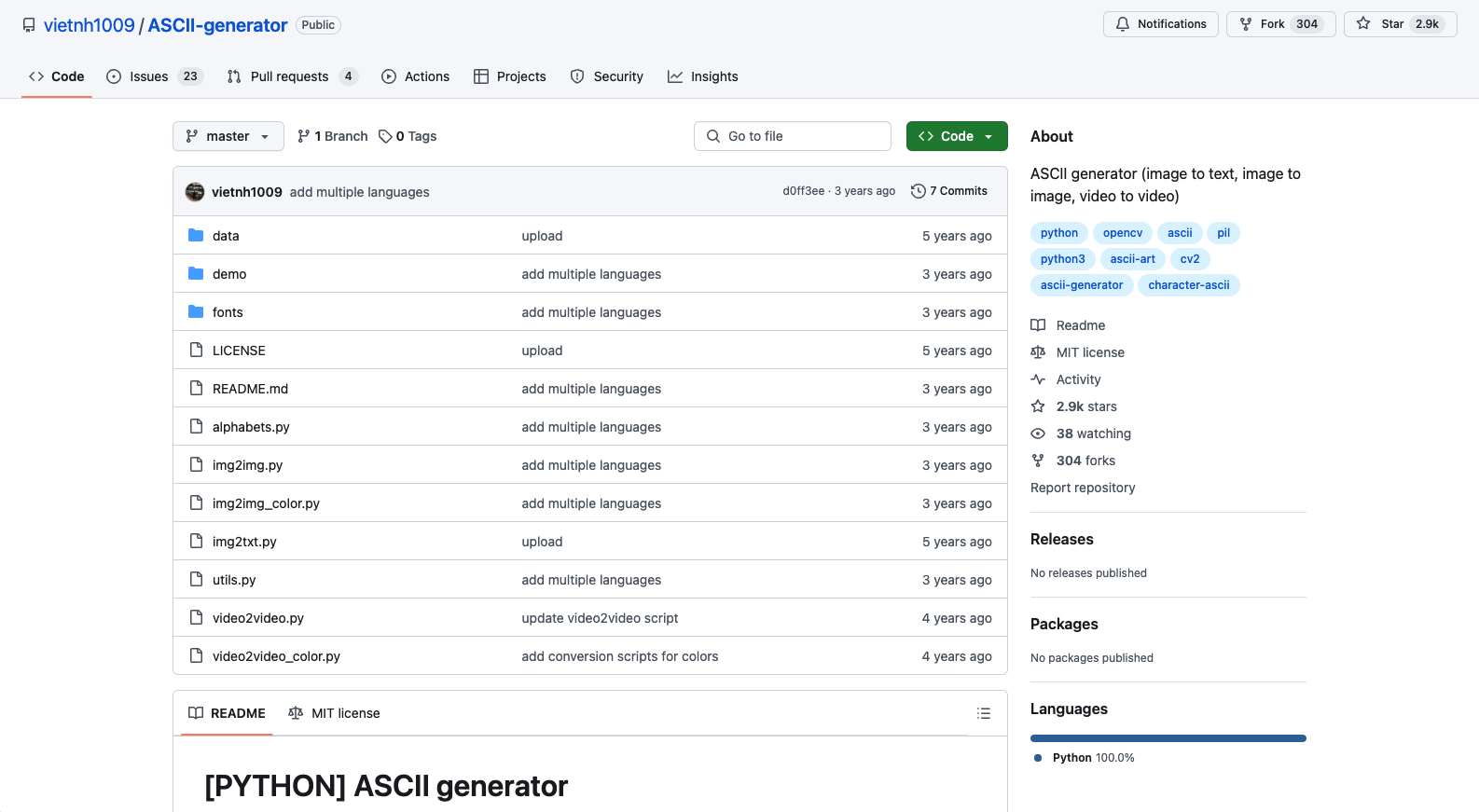The image size is (1479, 812).
Task: Open the Security tab
Action: tap(607, 76)
